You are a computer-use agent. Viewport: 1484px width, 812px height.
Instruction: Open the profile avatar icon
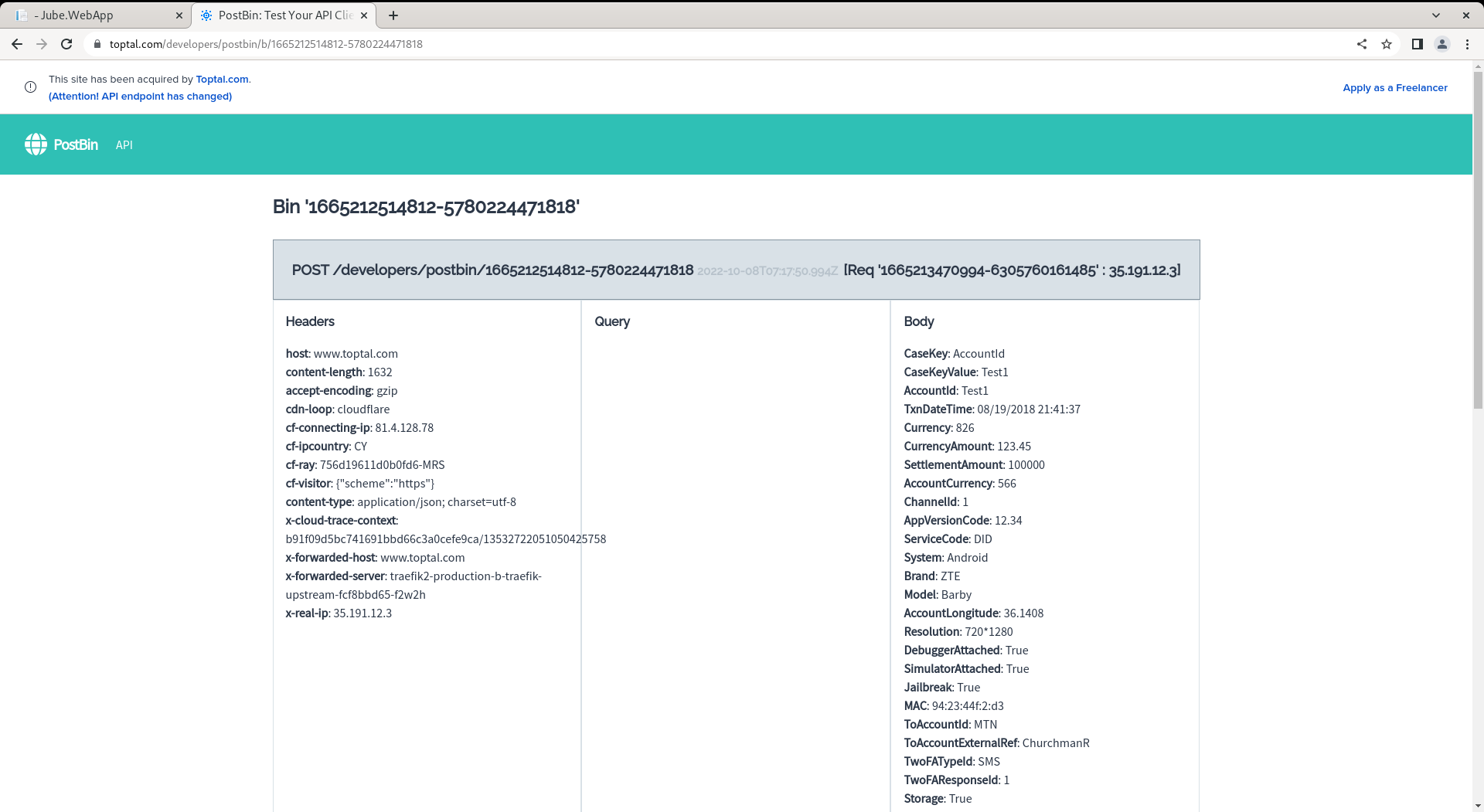tap(1441, 44)
